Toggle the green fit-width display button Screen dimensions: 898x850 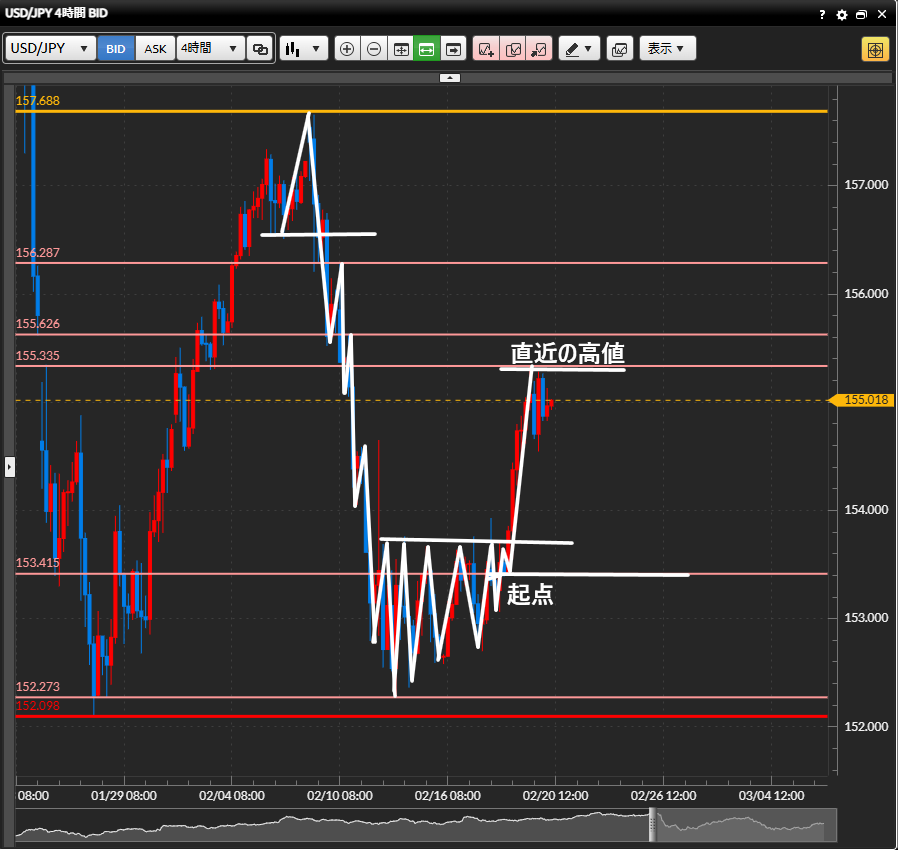[x=427, y=49]
